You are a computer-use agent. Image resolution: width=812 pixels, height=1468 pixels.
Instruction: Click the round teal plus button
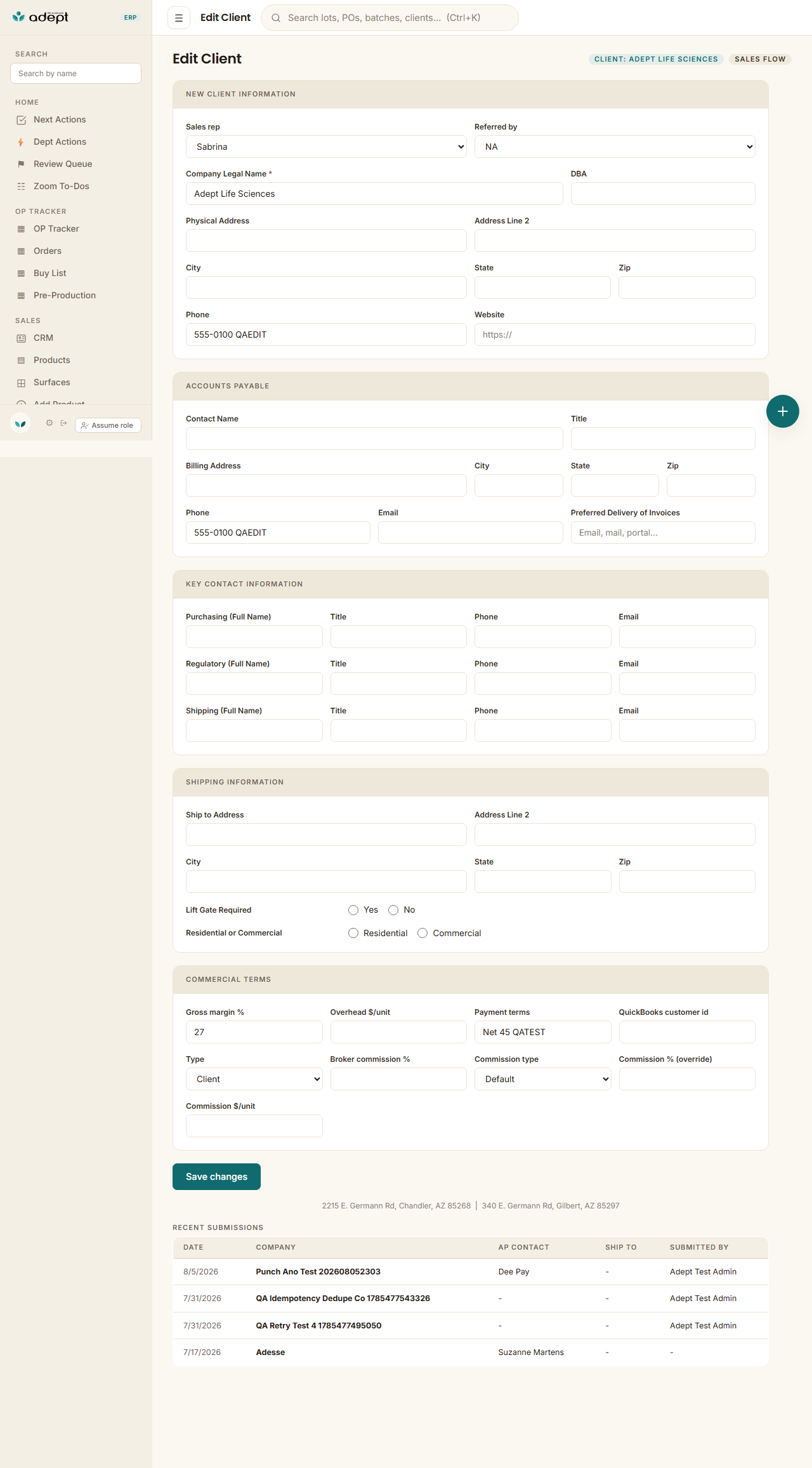783,411
